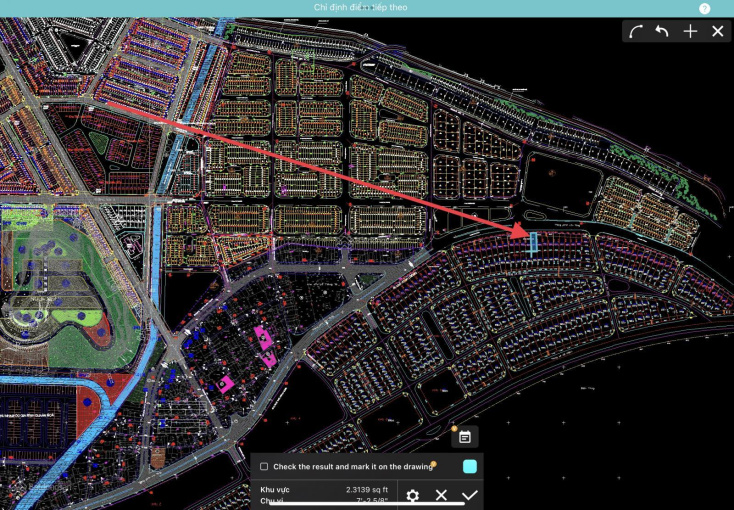
Task: Enable 'Check the result and mark it' checkbox
Action: pos(264,467)
